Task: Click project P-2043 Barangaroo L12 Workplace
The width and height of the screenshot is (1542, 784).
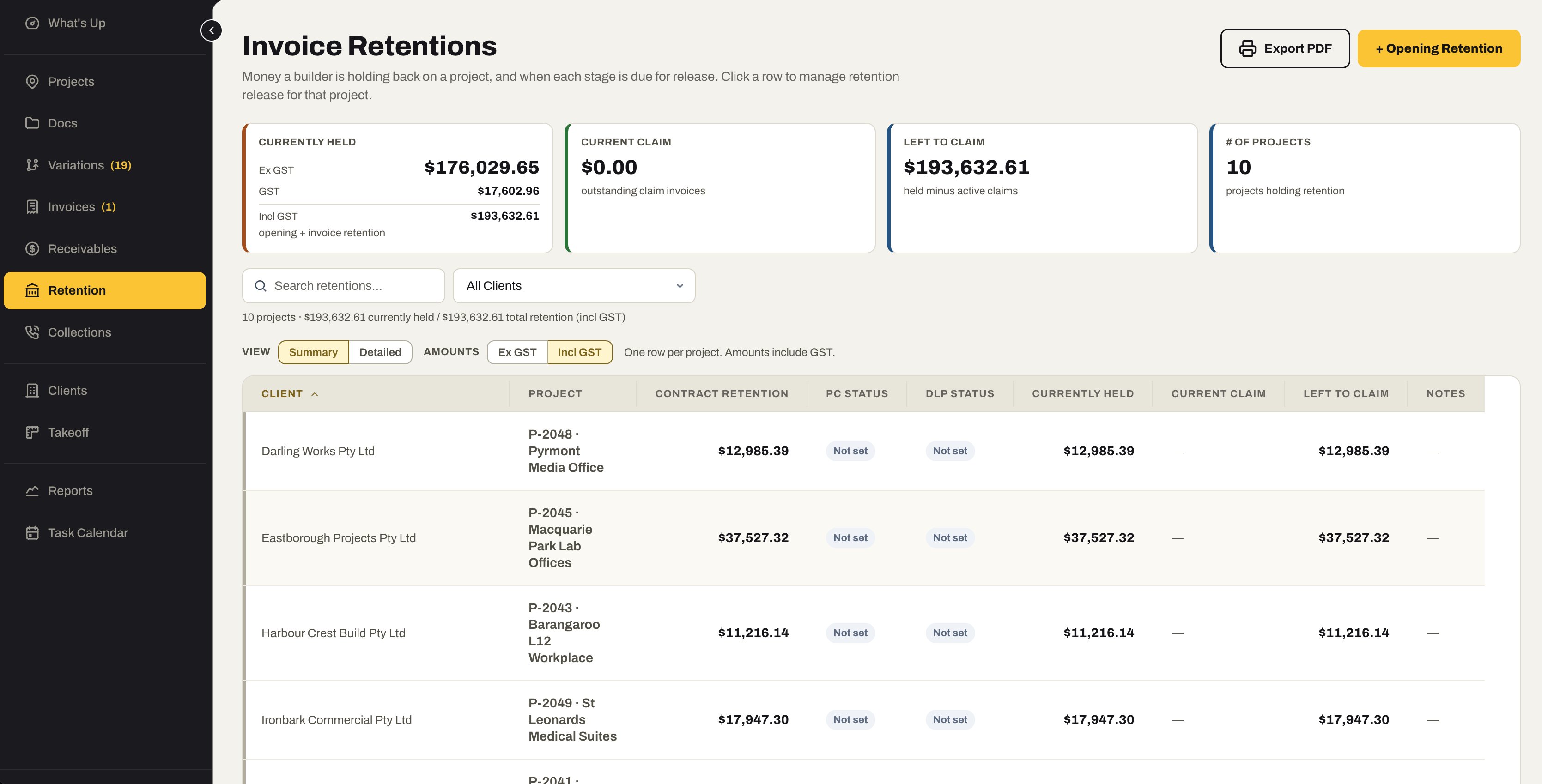Action: click(564, 633)
